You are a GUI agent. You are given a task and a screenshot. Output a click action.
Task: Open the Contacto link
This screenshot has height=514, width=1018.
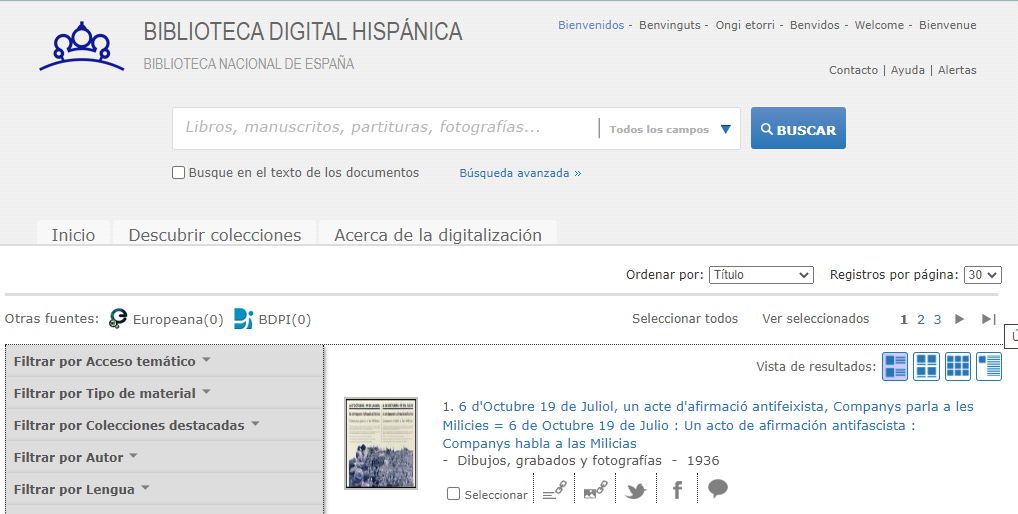tap(853, 70)
